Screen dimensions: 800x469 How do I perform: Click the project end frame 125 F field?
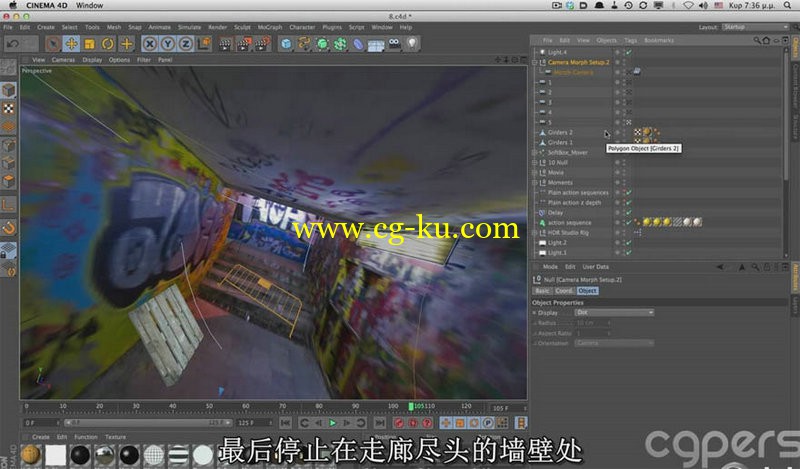tap(255, 423)
